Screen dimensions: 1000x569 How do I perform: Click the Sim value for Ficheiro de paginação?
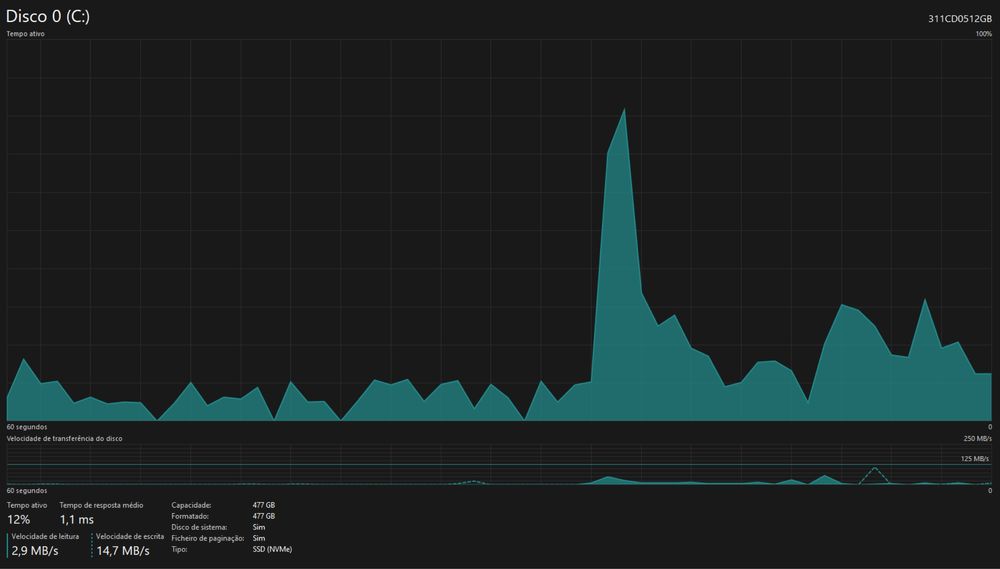pos(259,538)
